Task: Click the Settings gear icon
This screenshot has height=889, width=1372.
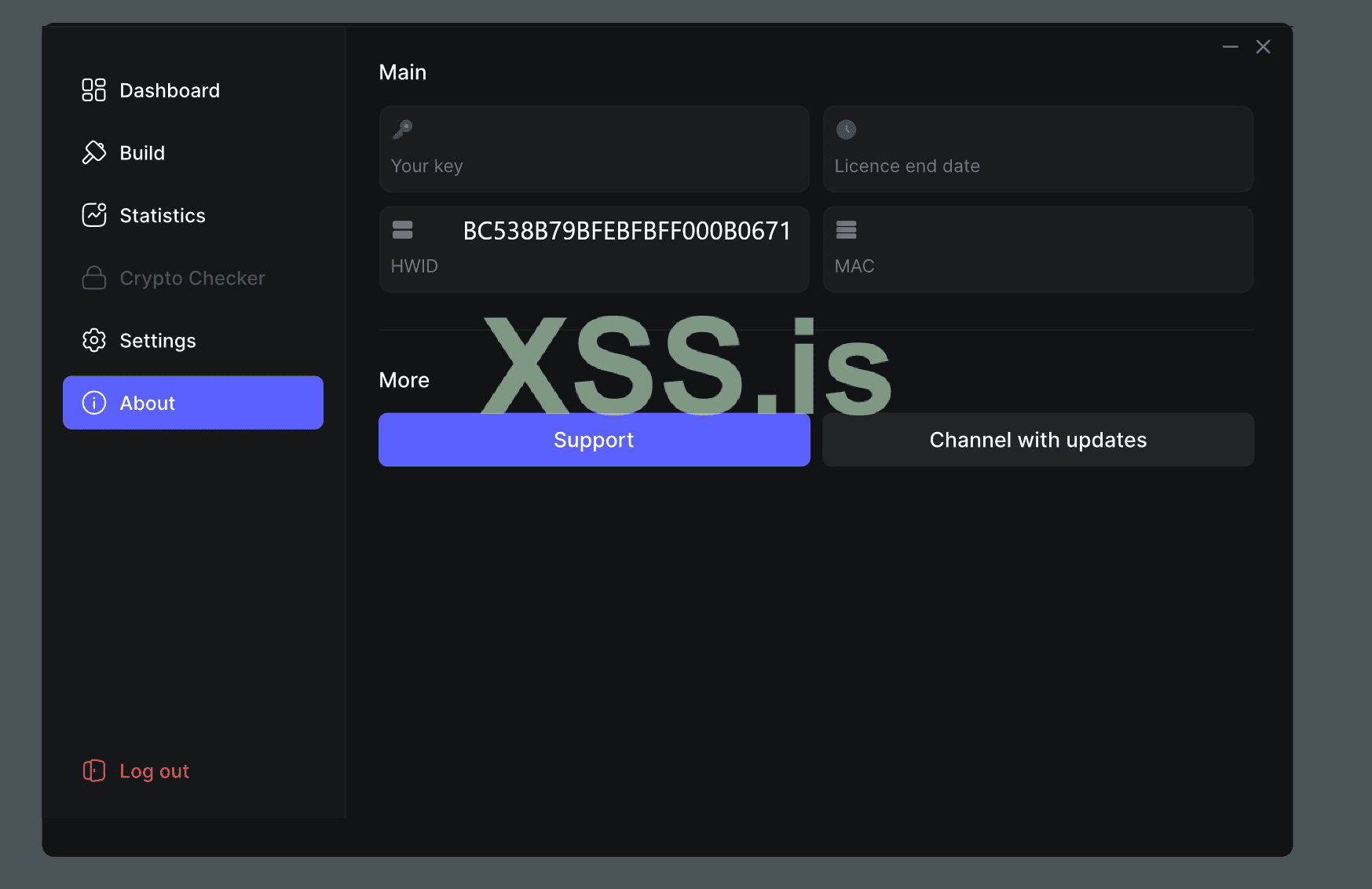Action: coord(93,340)
